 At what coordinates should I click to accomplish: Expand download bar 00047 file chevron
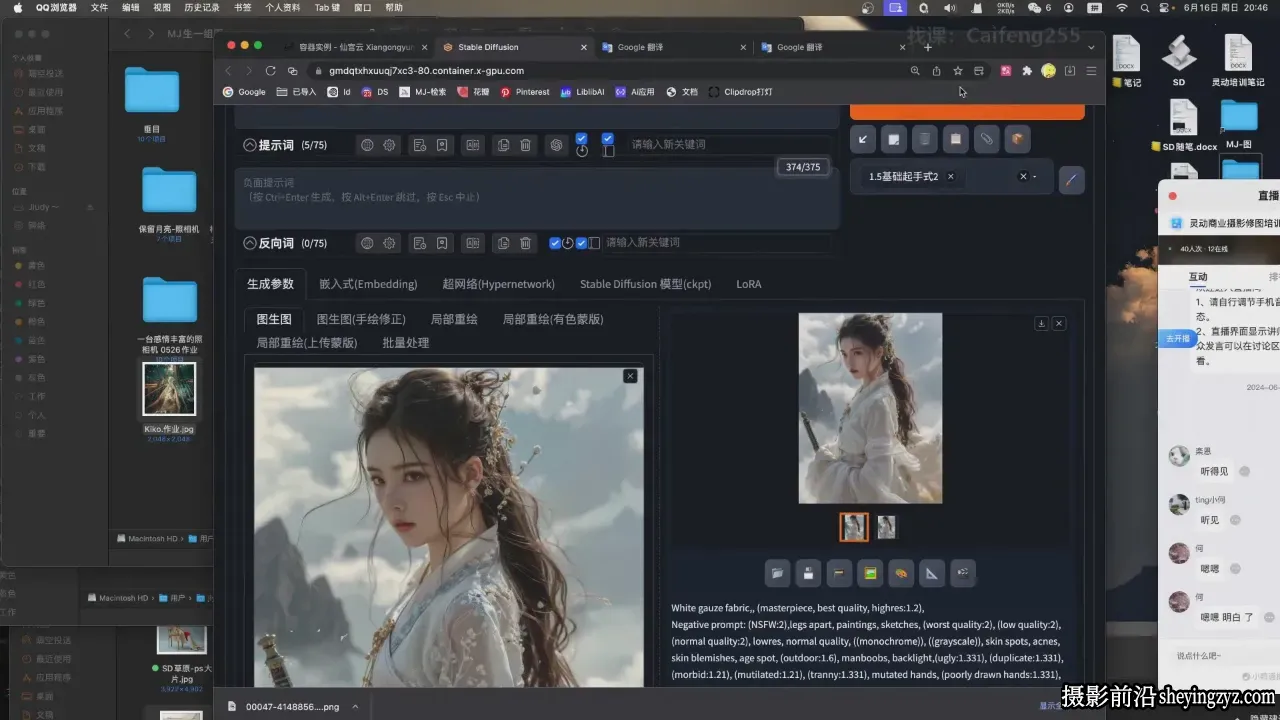click(354, 706)
